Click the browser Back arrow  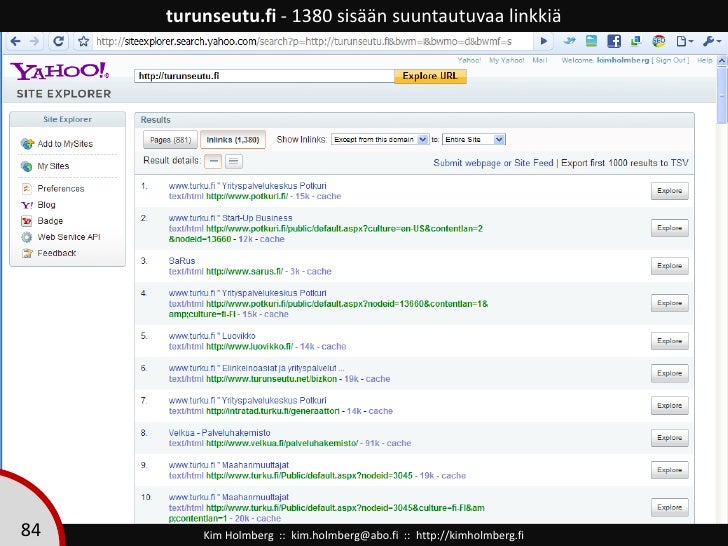[15, 41]
